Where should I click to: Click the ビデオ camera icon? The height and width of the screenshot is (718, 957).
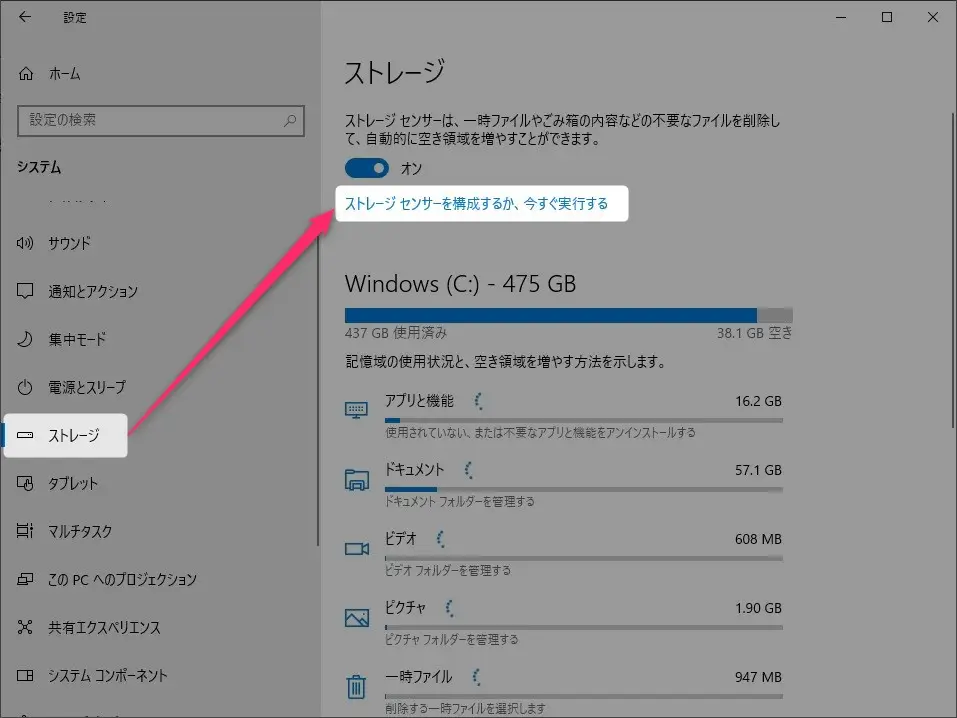click(357, 549)
